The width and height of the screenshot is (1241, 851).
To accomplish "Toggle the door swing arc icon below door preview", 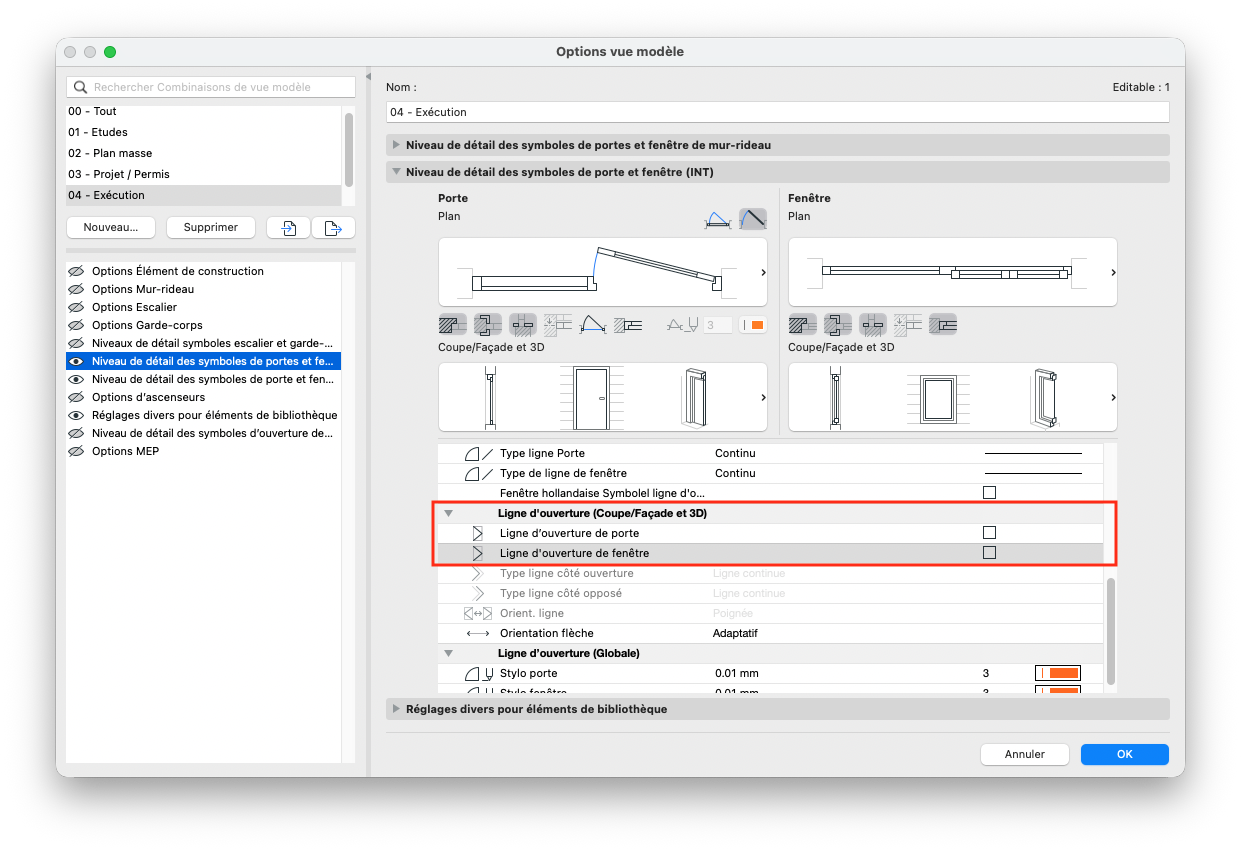I will [x=593, y=324].
